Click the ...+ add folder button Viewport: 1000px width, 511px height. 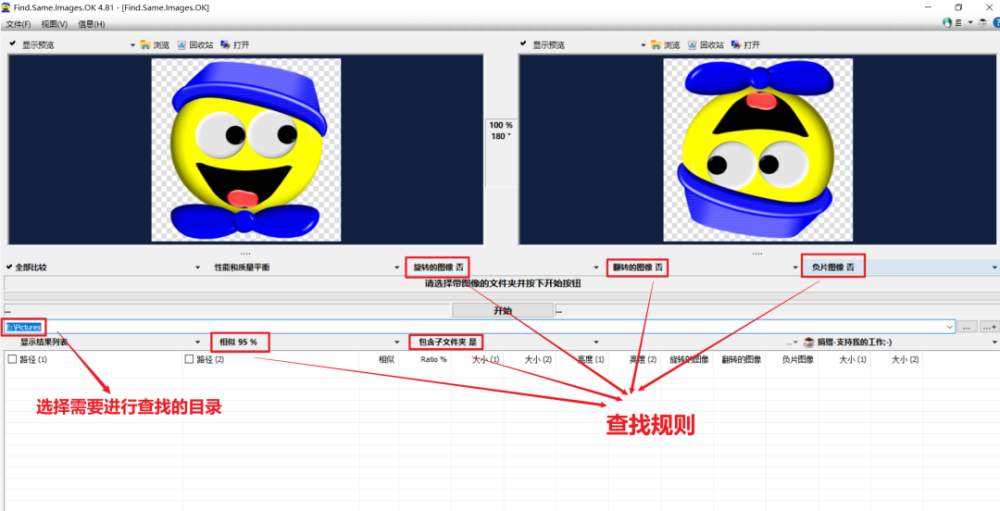989,327
